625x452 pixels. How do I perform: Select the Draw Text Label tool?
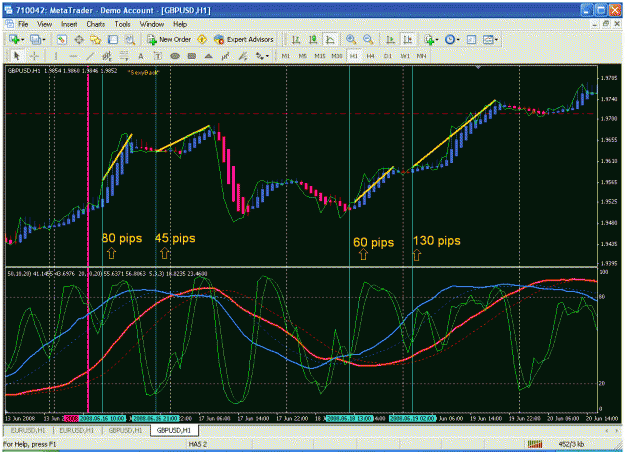(x=158, y=56)
